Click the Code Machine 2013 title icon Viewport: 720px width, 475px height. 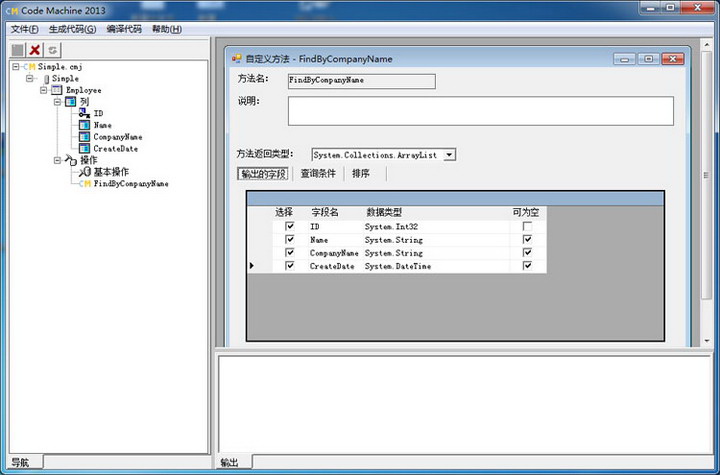pos(12,10)
